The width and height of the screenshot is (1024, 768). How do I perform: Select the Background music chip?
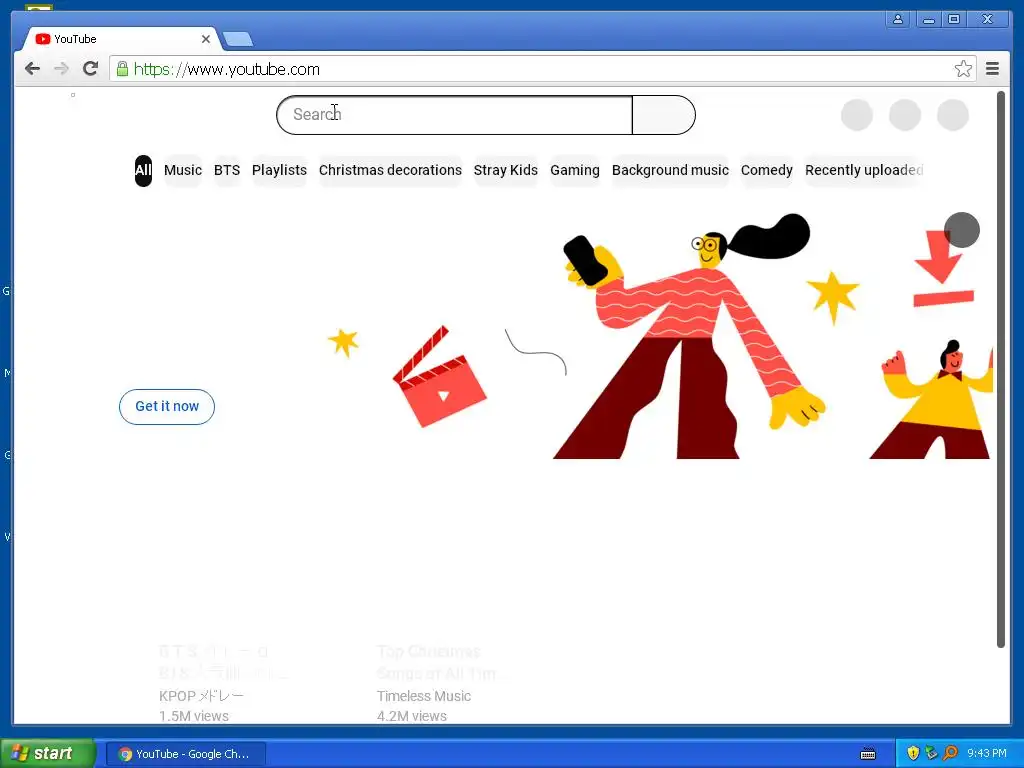pyautogui.click(x=670, y=170)
